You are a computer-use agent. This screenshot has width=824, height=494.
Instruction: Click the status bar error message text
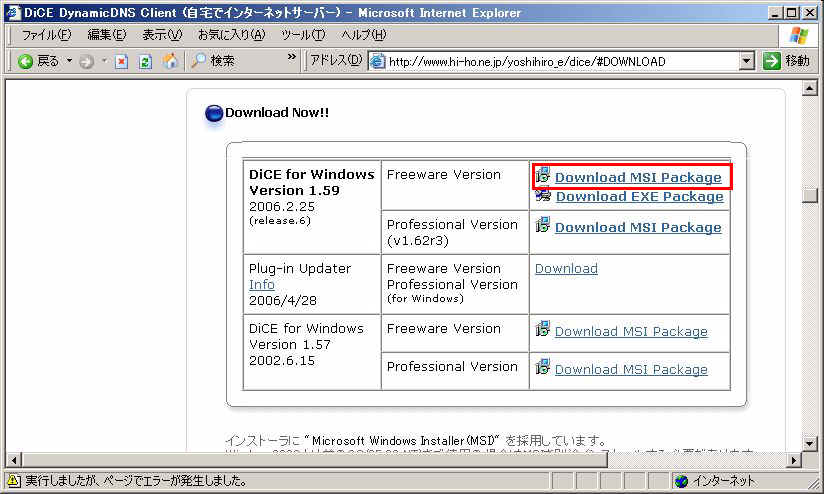tap(136, 480)
